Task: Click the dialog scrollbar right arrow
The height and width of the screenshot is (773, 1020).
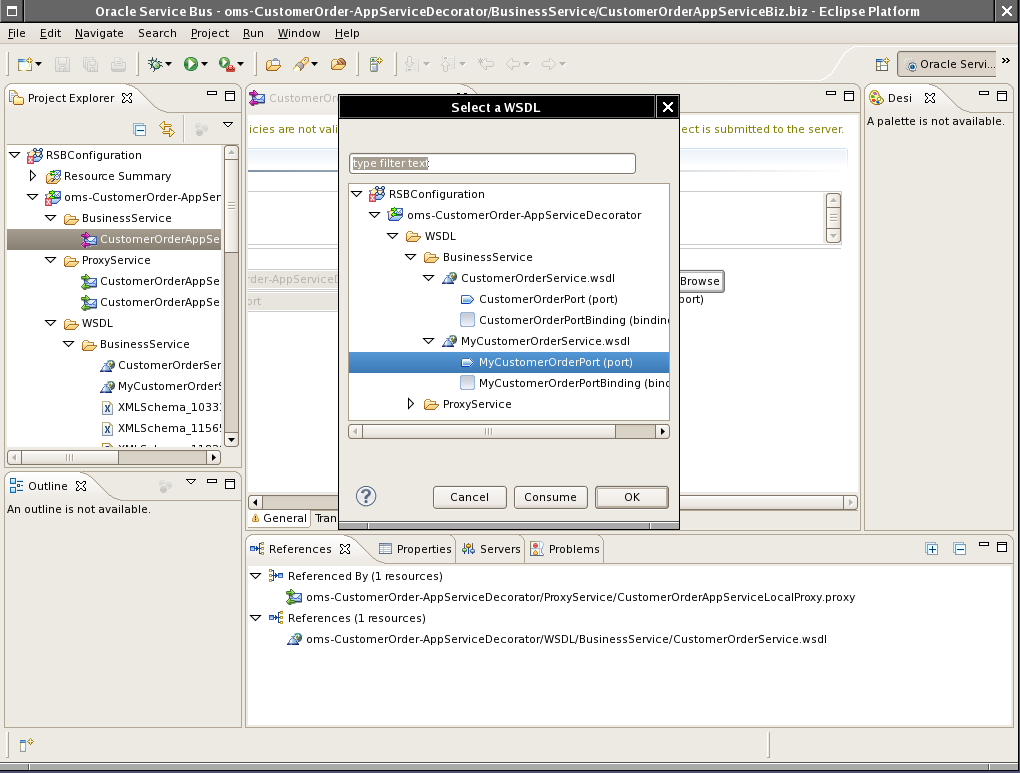Action: click(x=662, y=431)
